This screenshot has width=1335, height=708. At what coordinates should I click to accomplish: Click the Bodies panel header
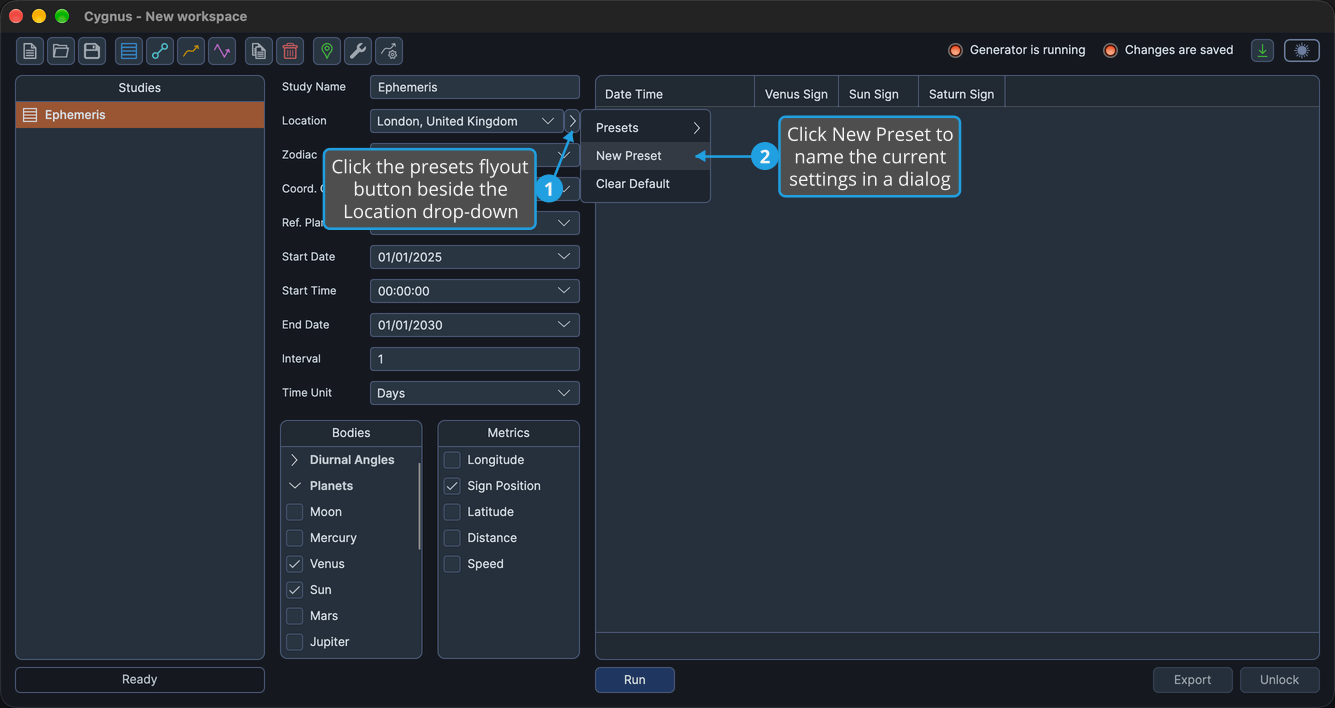tap(351, 433)
